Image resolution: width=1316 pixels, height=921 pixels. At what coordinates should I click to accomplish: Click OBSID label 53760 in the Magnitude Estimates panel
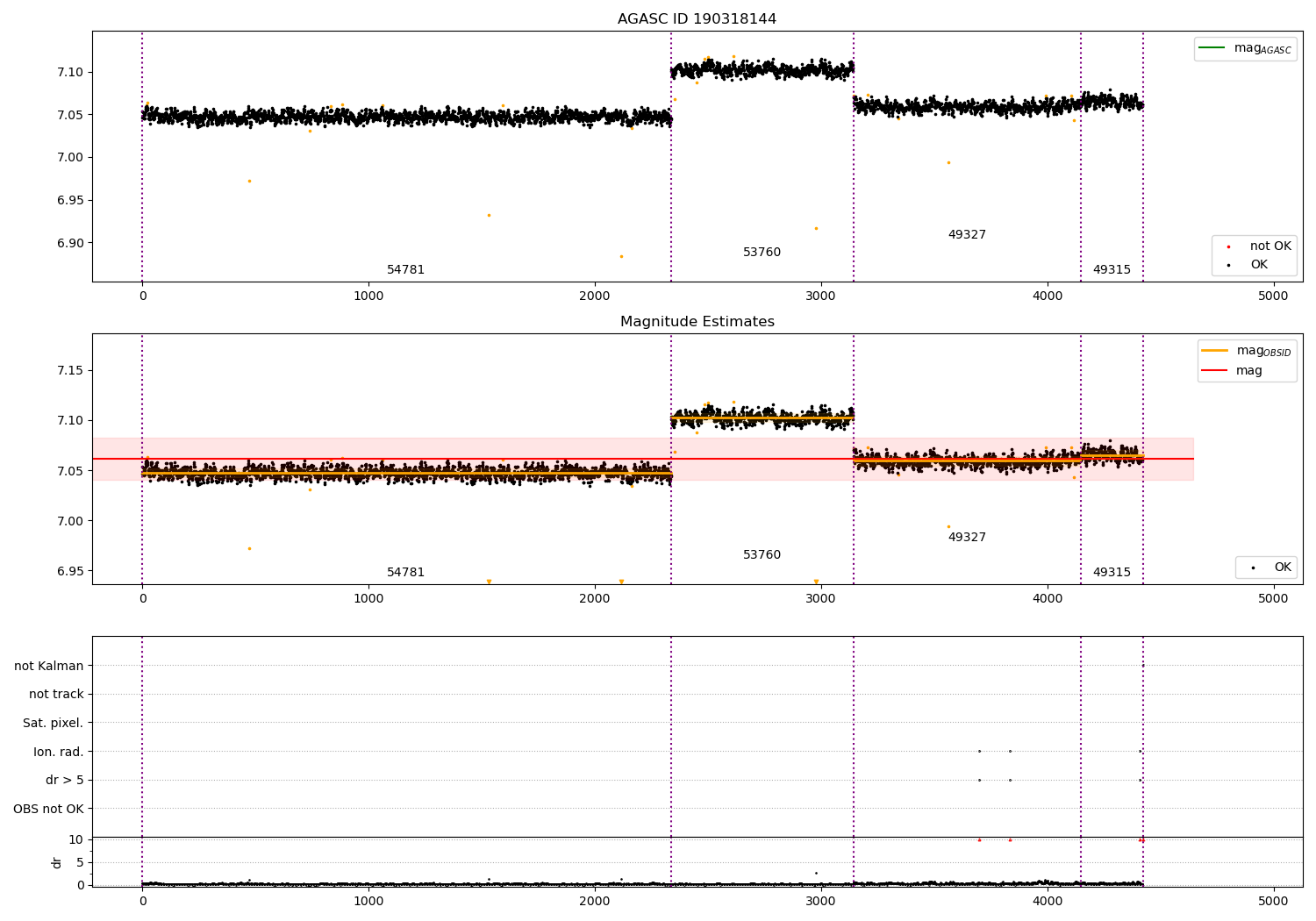click(x=762, y=555)
